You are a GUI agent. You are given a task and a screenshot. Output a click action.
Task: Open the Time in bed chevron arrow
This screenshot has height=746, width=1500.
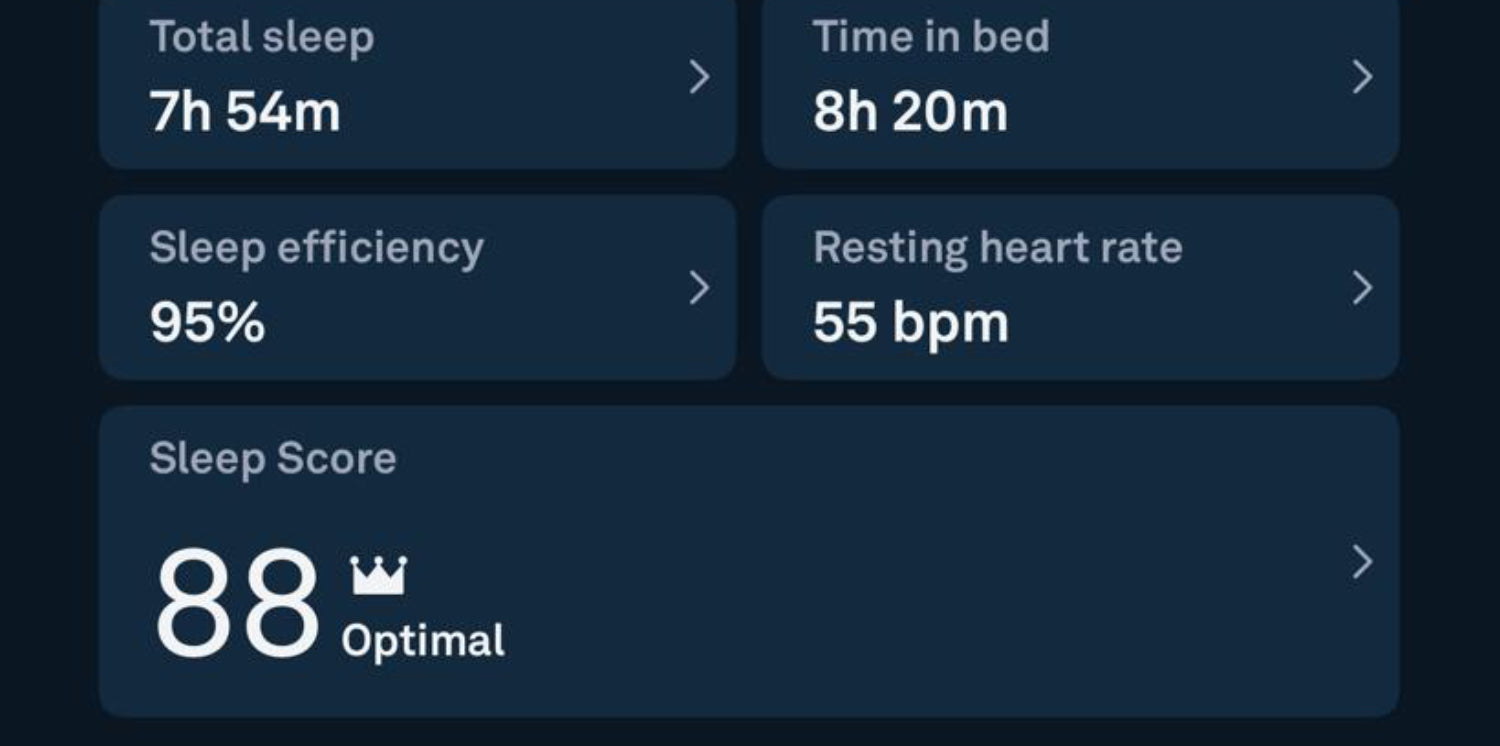pyautogui.click(x=1362, y=77)
